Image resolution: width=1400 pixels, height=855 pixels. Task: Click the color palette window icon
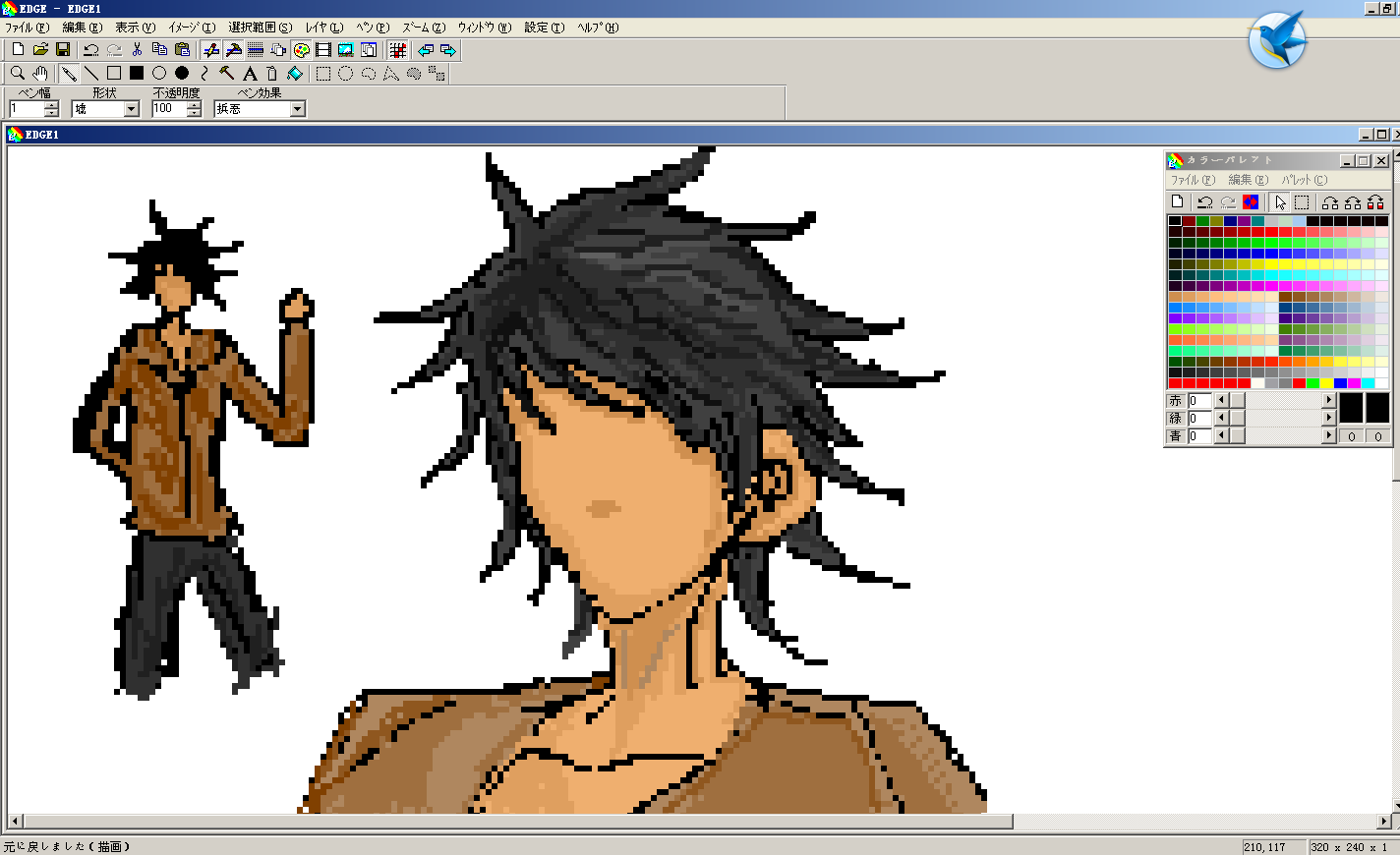pos(301,50)
